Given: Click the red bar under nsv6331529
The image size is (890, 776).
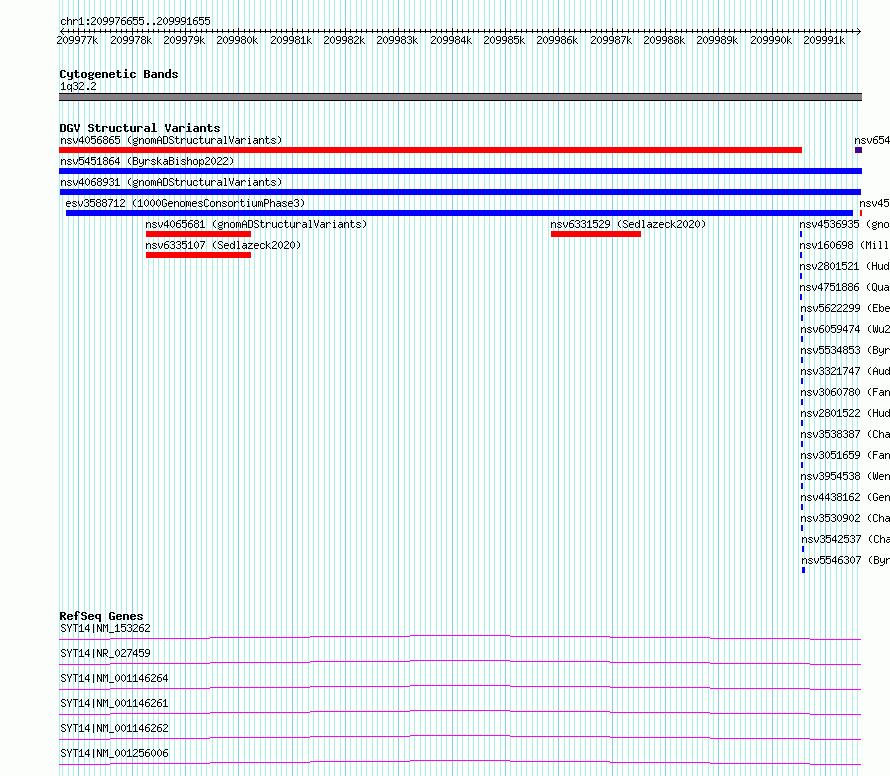Looking at the screenshot, I should pos(596,234).
